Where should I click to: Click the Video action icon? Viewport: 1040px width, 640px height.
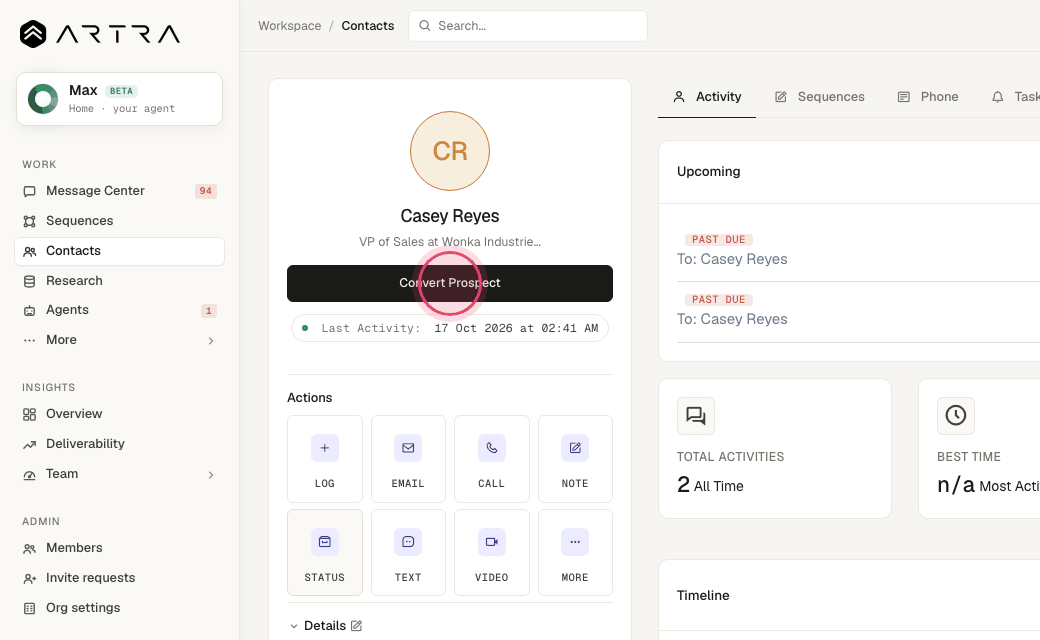(491, 542)
